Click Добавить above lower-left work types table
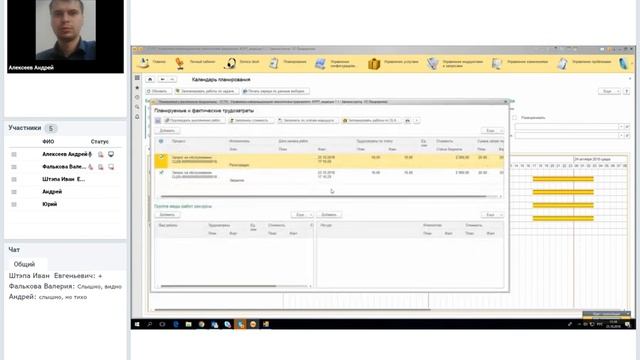This screenshot has width=640, height=360. click(167, 215)
